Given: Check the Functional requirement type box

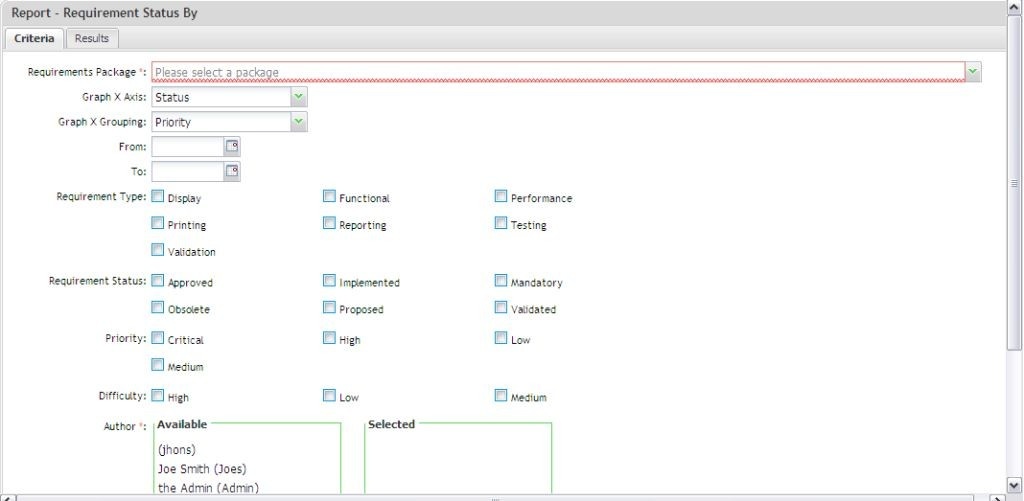Looking at the screenshot, I should [x=329, y=197].
